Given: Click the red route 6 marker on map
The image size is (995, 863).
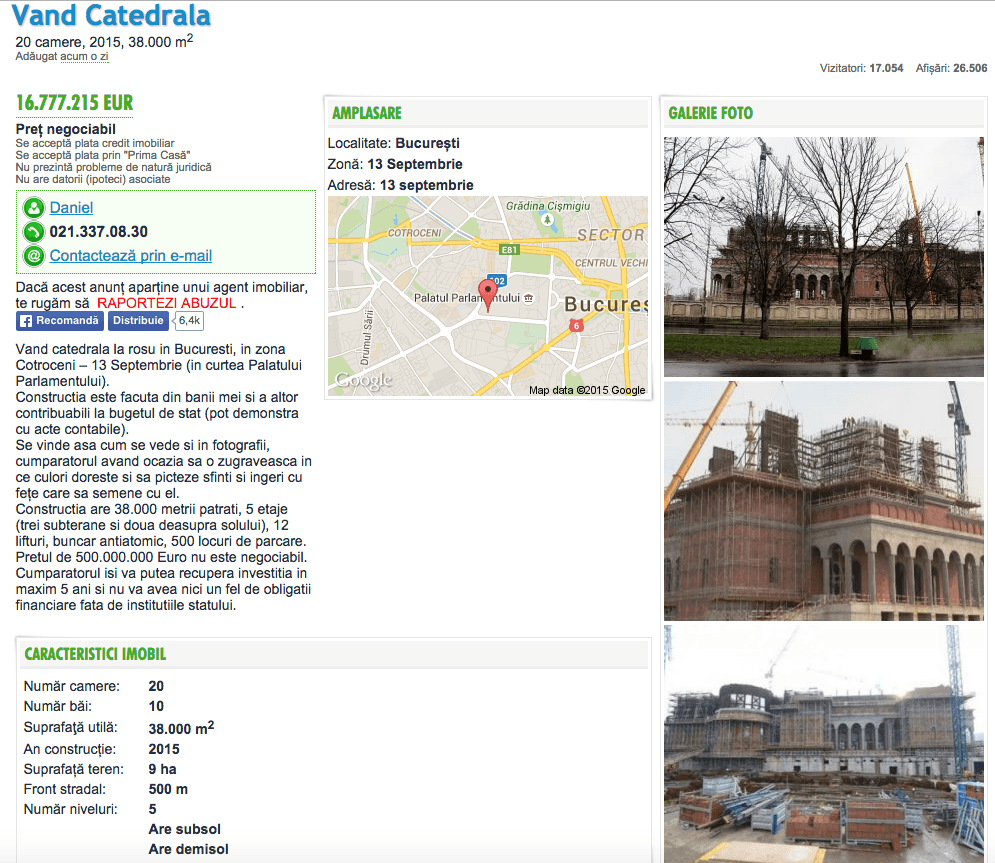Looking at the screenshot, I should (576, 326).
